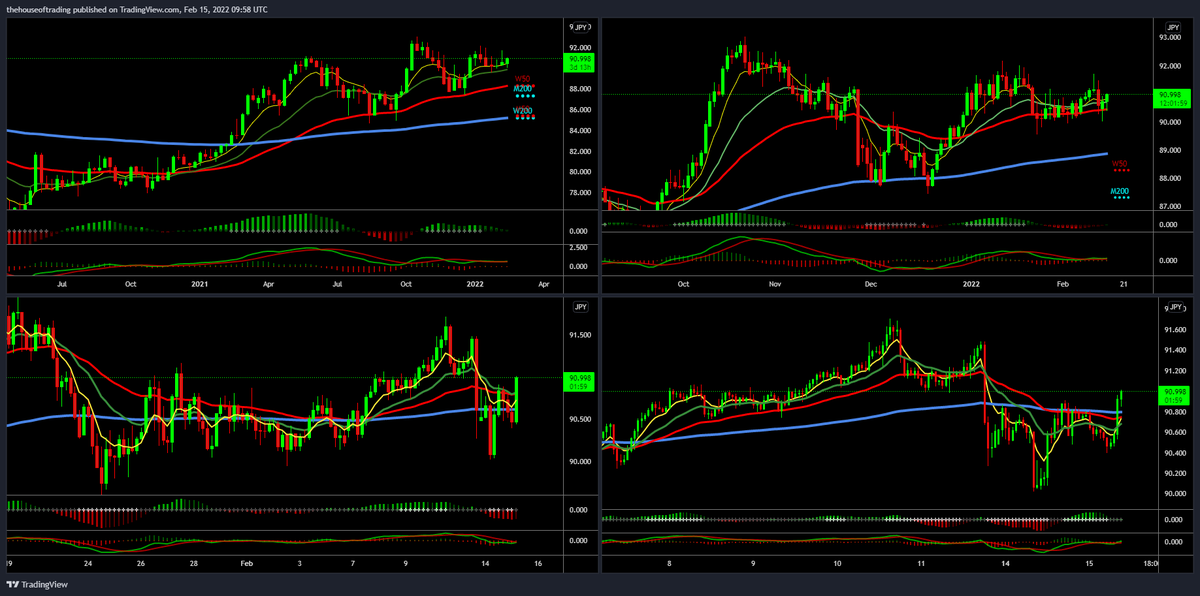Click the 91.600 price scale value

tap(1175, 329)
